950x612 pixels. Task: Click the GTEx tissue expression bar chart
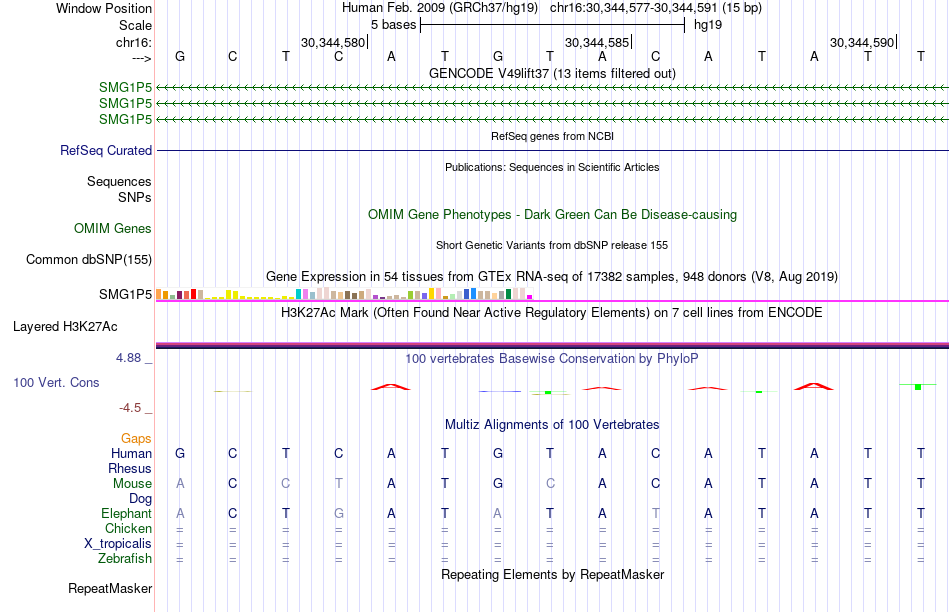click(x=344, y=294)
